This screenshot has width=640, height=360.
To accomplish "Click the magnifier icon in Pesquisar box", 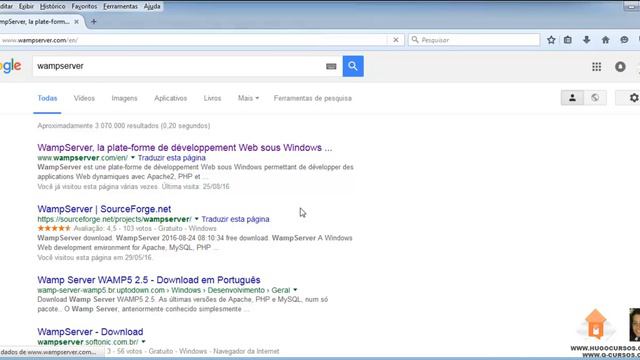I will point(415,40).
